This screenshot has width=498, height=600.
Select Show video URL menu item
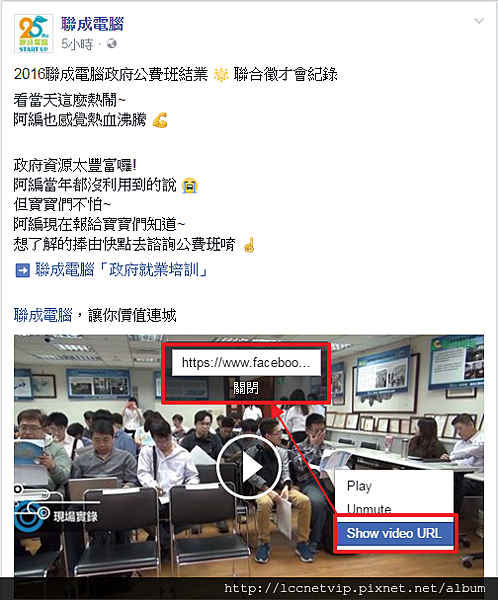pos(395,533)
